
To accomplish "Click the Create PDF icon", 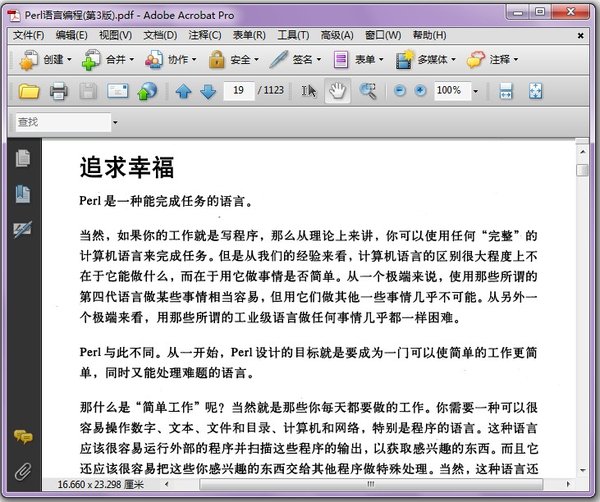I will [29, 60].
